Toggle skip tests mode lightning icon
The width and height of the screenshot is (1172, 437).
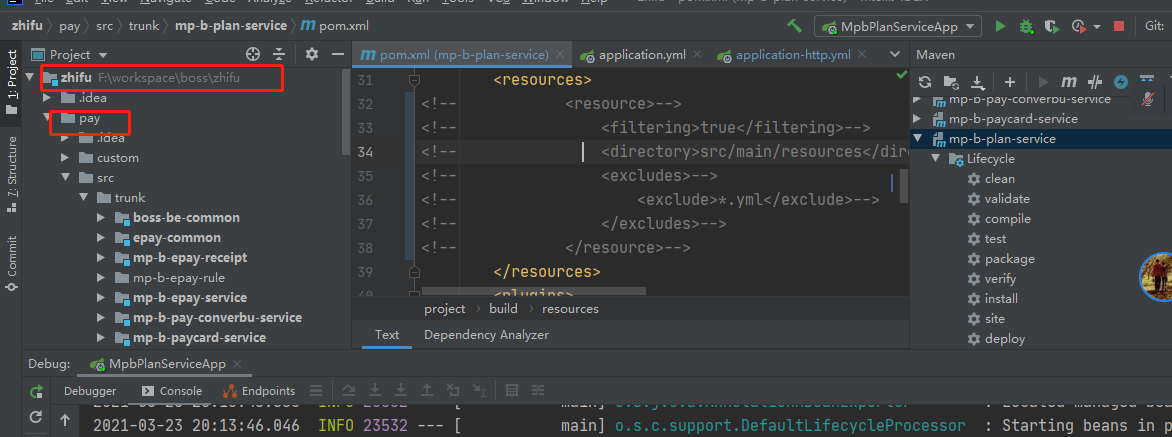(x=1121, y=82)
